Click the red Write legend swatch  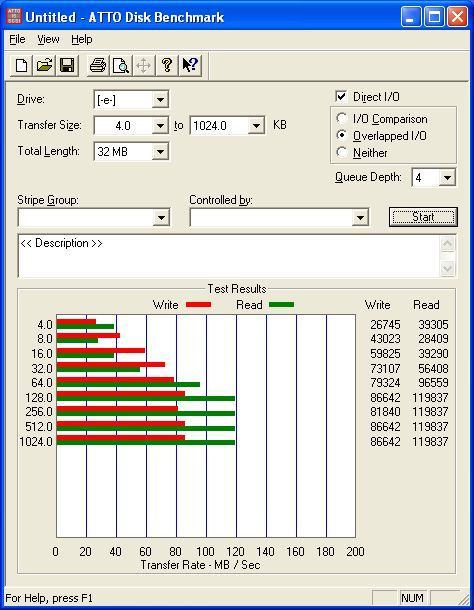198,305
